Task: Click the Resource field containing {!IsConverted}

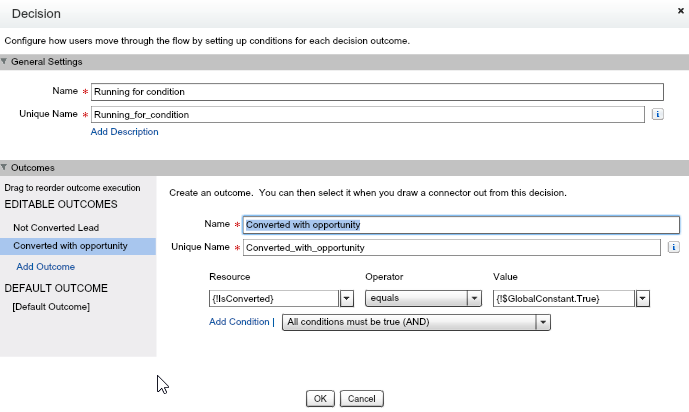Action: (272, 298)
